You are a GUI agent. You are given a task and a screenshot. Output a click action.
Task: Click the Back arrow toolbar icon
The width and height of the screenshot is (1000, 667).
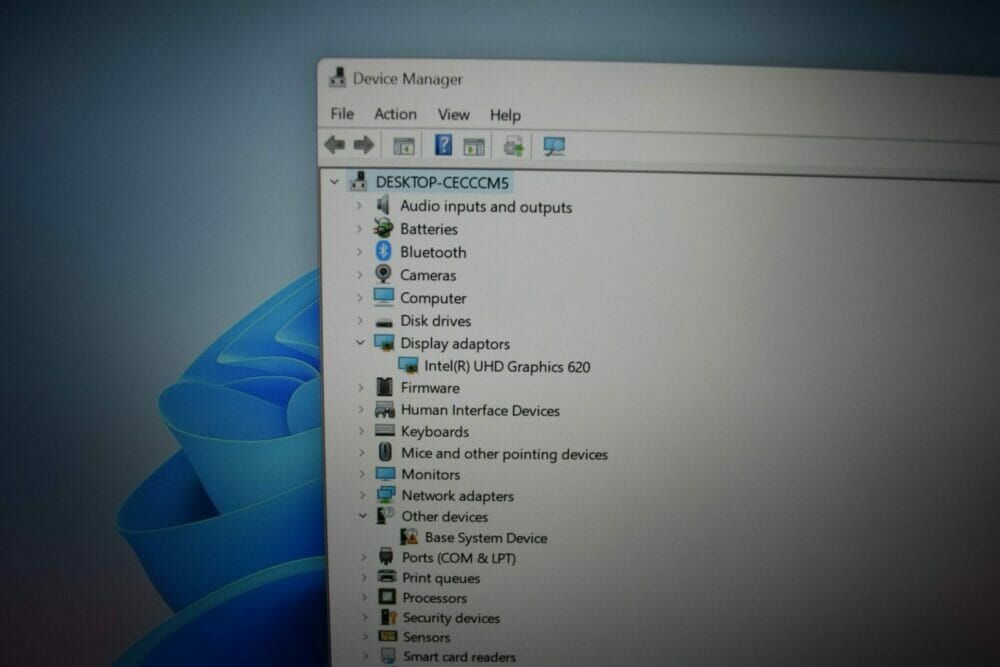335,145
